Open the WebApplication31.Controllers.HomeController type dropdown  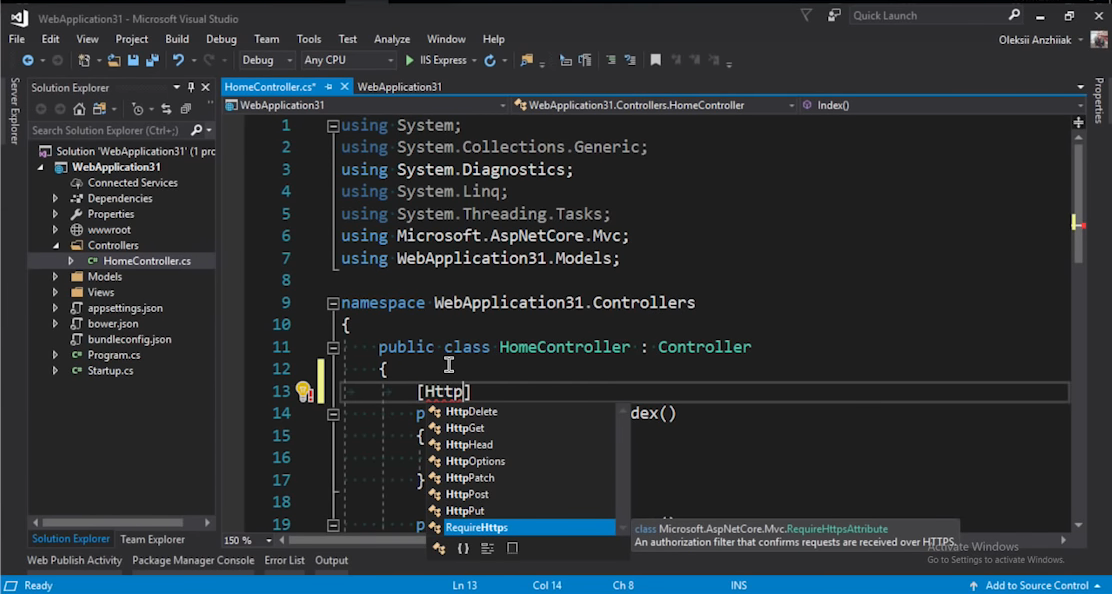655,106
